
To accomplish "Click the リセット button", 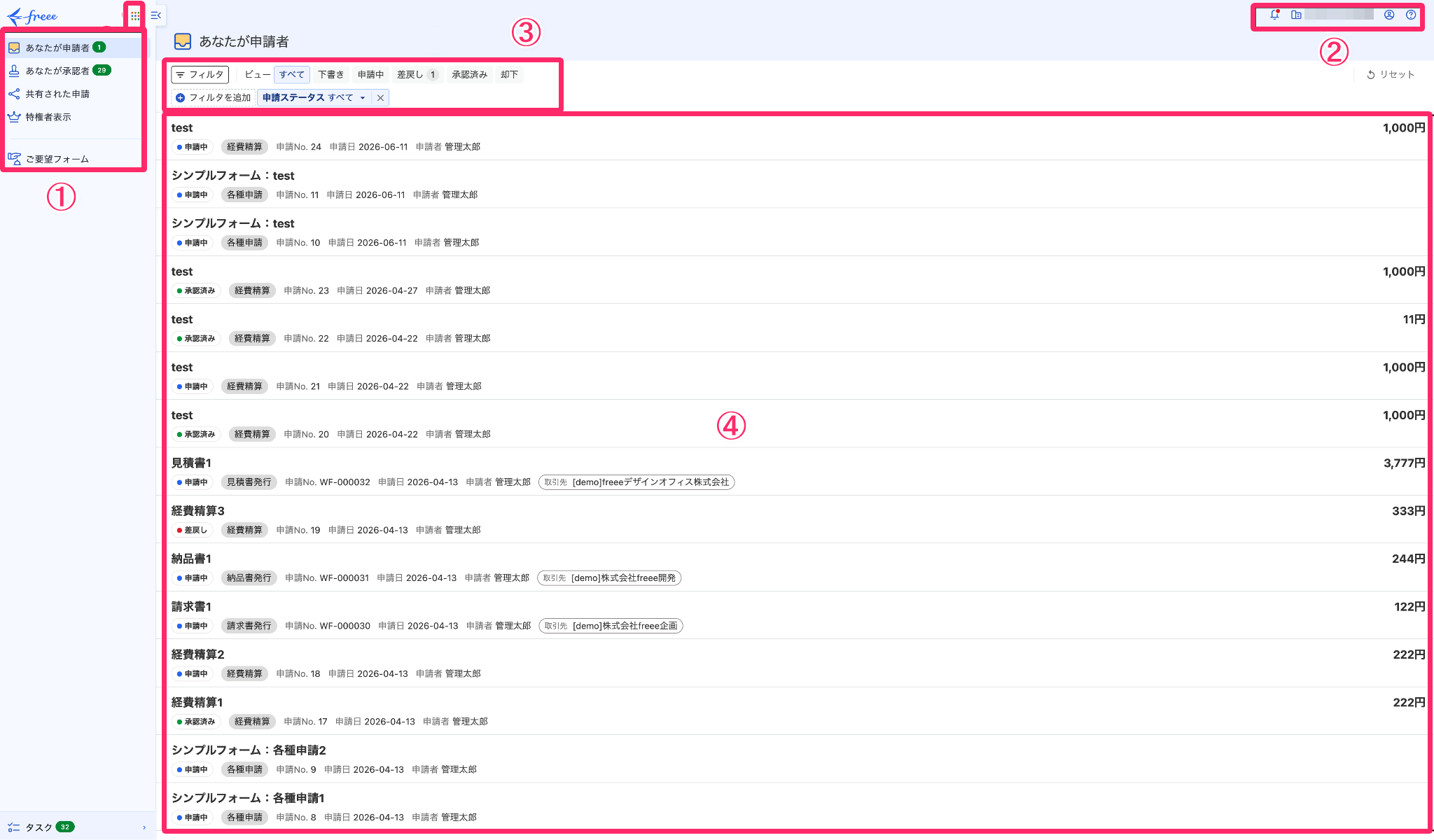I will (x=1391, y=74).
